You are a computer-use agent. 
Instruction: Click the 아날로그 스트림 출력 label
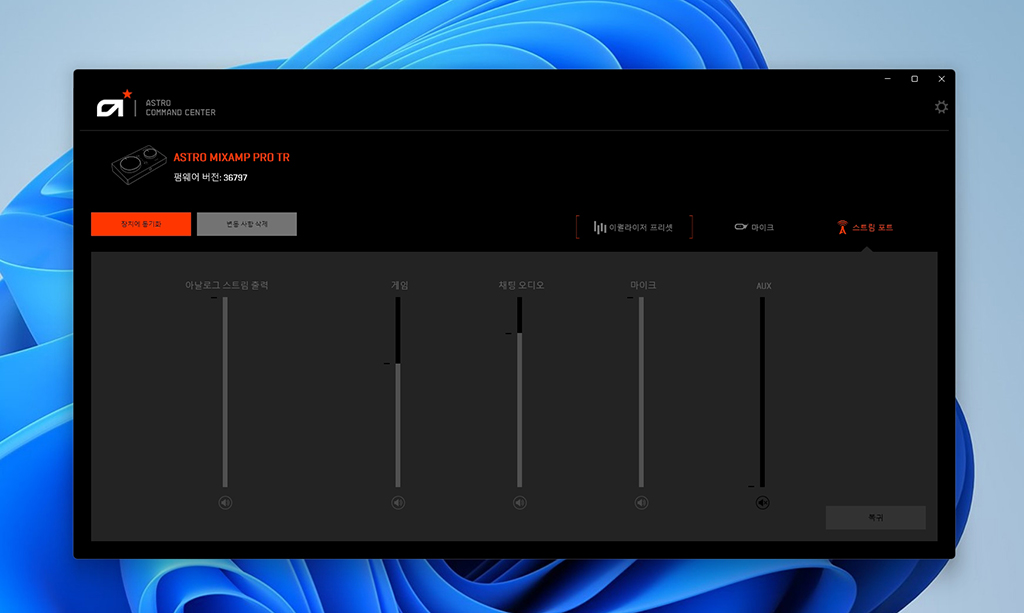click(x=227, y=285)
